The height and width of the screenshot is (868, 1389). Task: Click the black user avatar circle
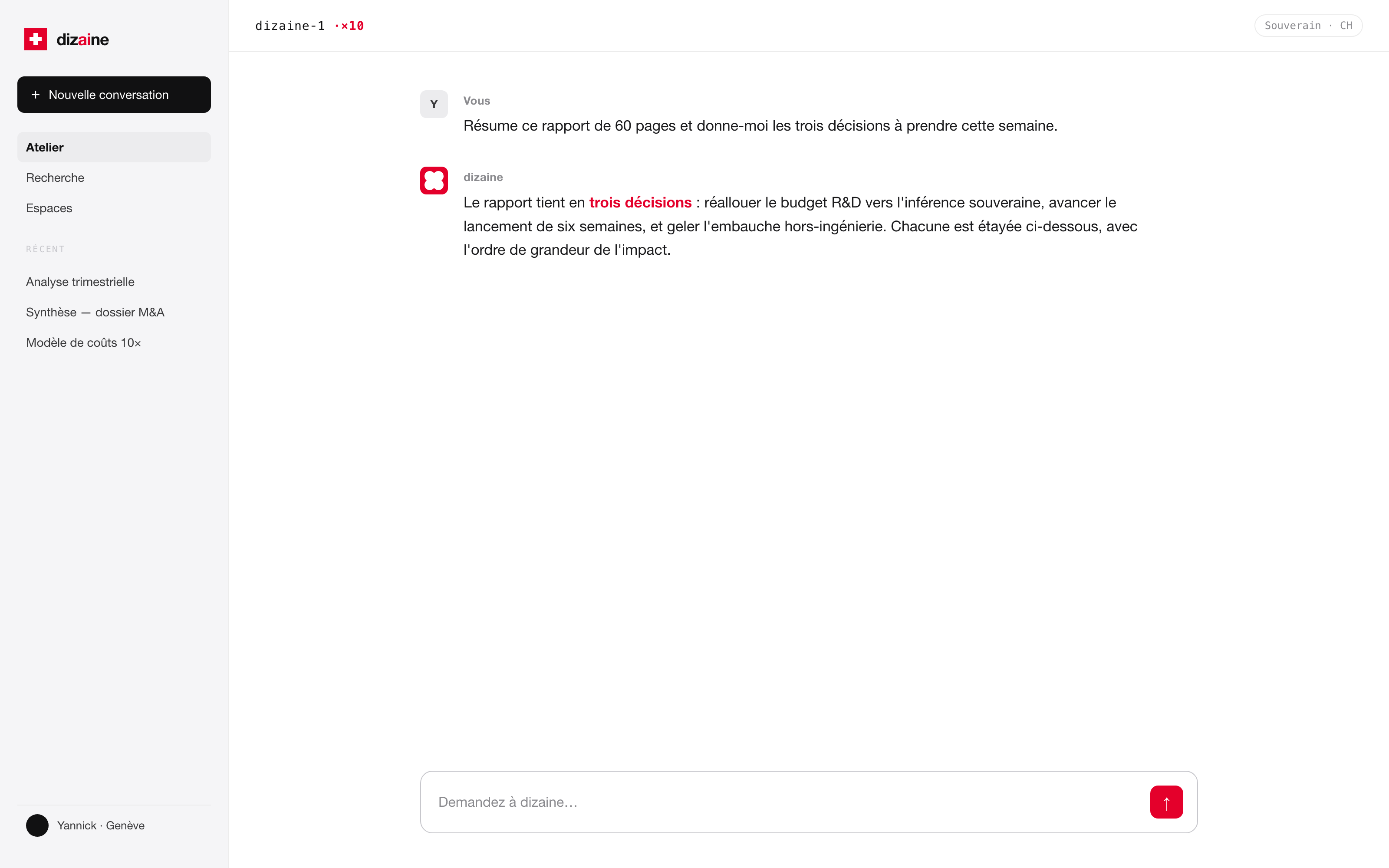tap(37, 825)
